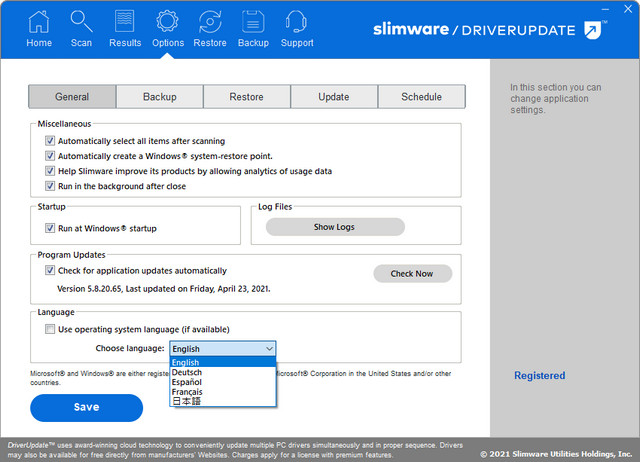
Task: Click the Support headset icon
Action: pyautogui.click(x=296, y=21)
